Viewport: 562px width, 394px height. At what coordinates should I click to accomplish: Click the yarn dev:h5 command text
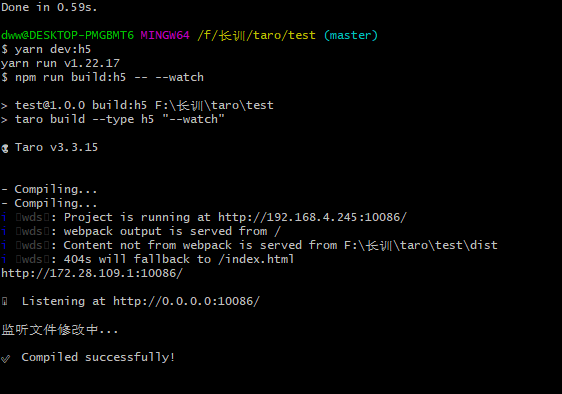tap(53, 49)
